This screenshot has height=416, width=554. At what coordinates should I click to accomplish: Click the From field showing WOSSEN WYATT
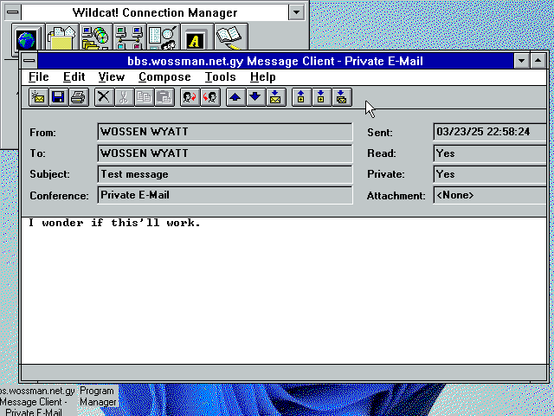(225, 132)
